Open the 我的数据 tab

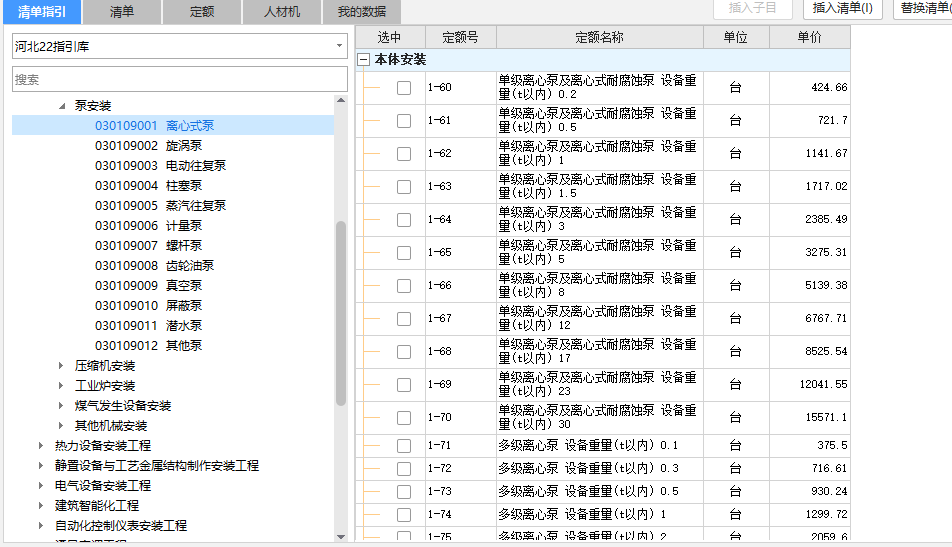tap(361, 12)
